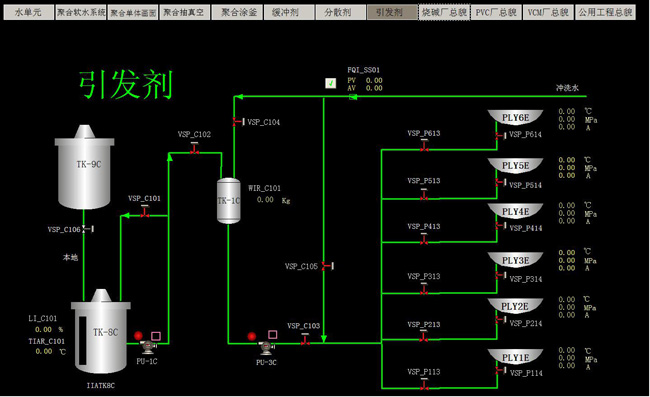Open valve VSP_C102 symbol

[194, 148]
